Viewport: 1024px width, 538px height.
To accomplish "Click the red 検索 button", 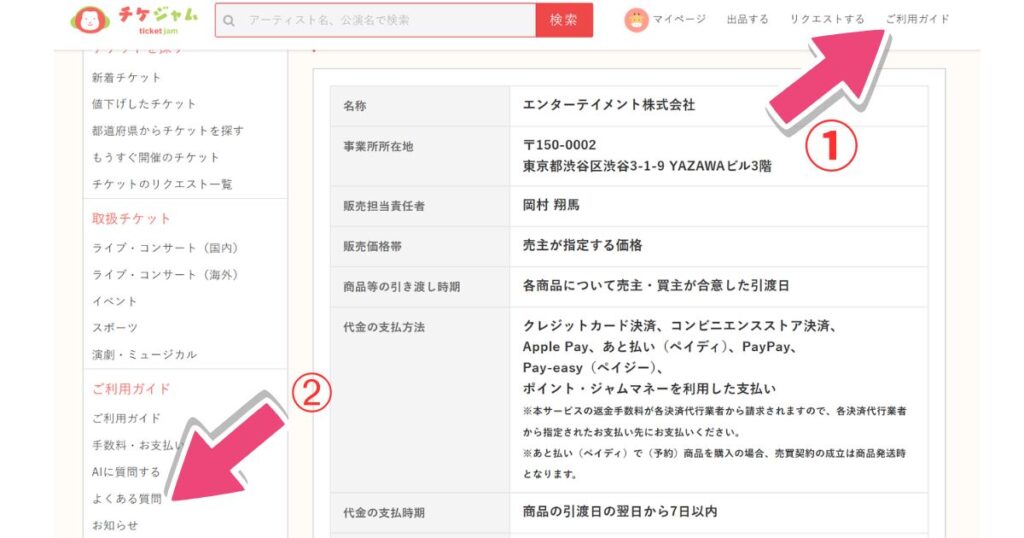I will (564, 20).
